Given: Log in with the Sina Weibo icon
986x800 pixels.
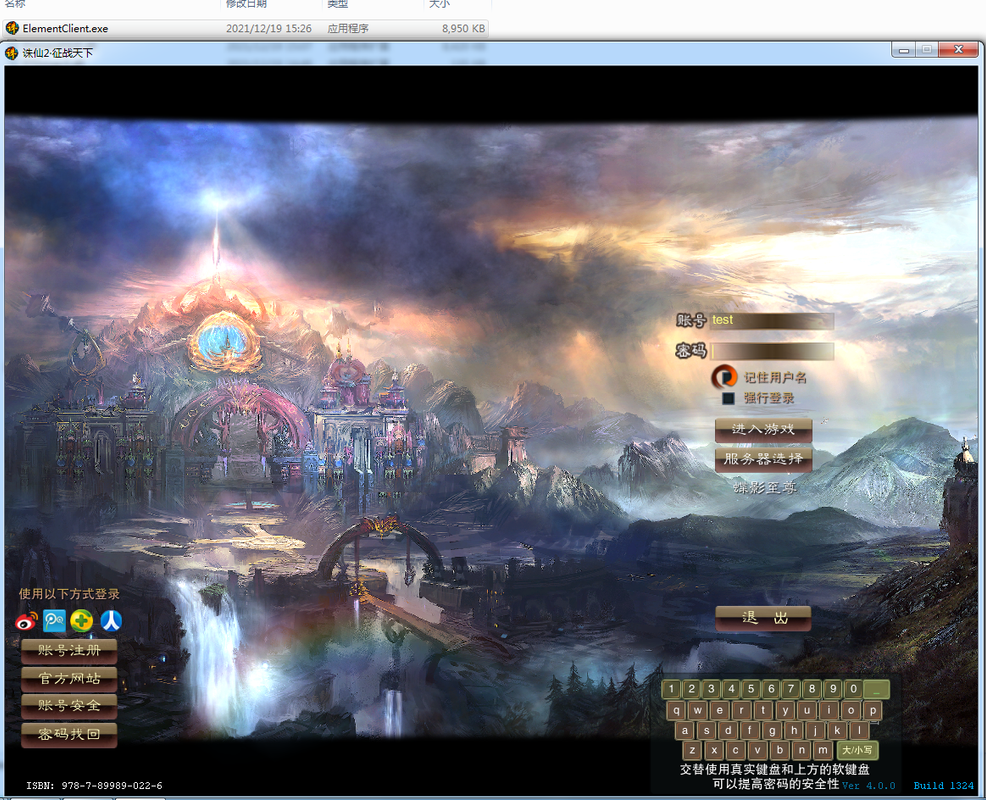Looking at the screenshot, I should pos(26,621).
